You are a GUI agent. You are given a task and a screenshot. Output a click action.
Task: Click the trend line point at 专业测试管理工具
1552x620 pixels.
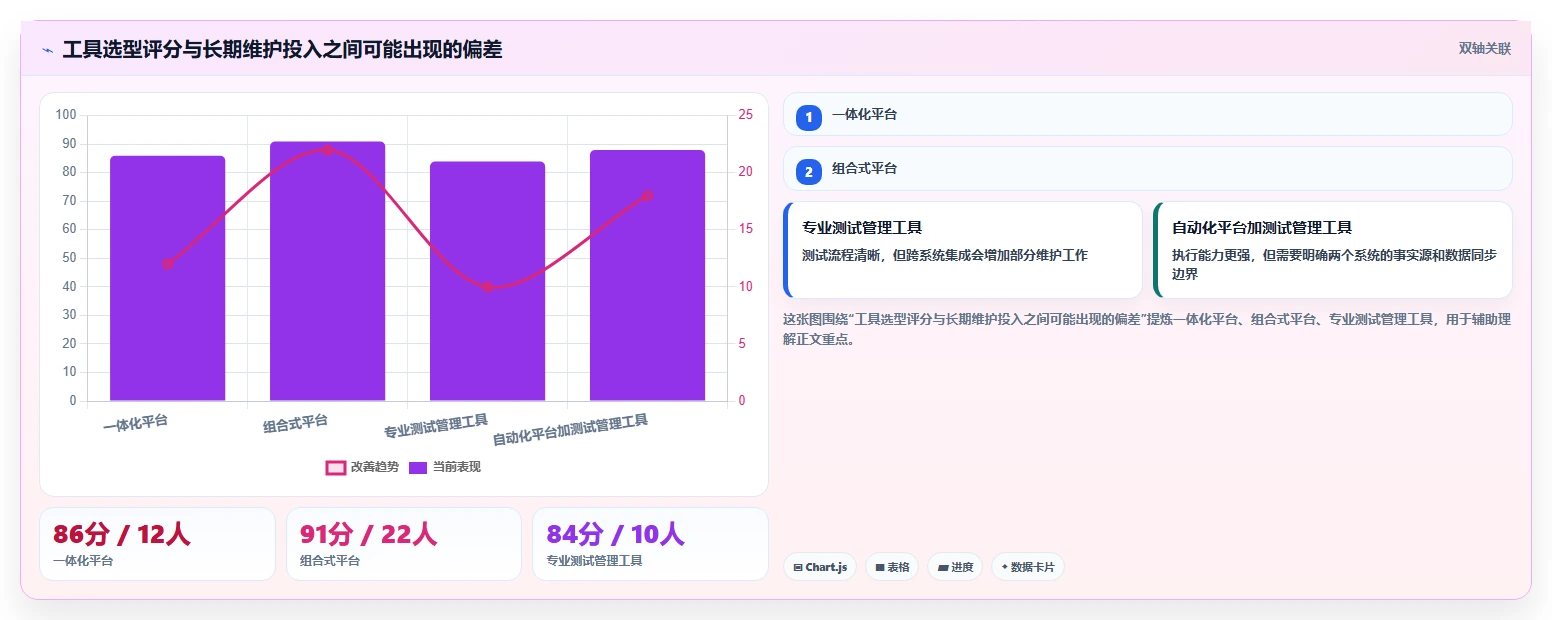click(x=488, y=287)
